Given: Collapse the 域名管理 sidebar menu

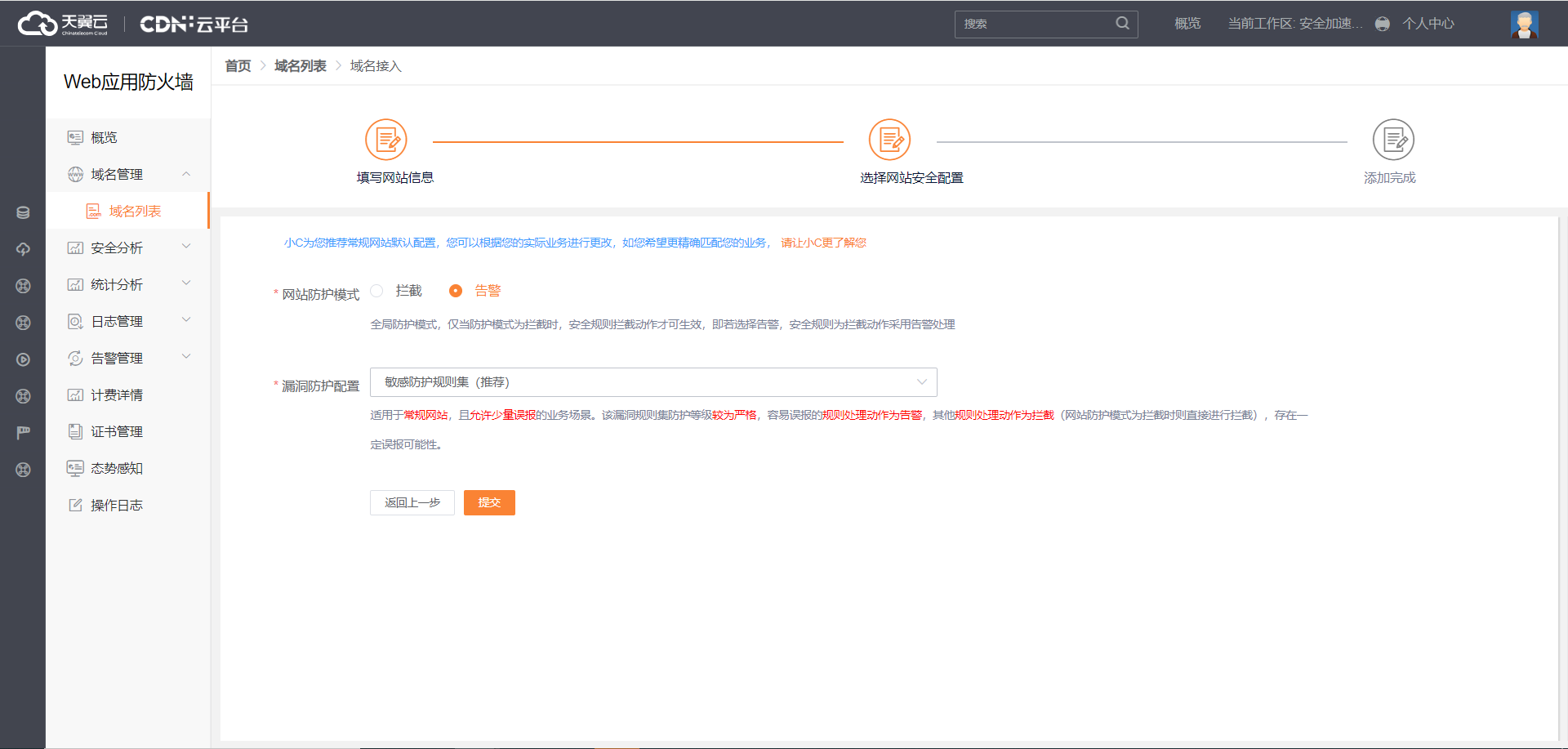Looking at the screenshot, I should (x=128, y=174).
